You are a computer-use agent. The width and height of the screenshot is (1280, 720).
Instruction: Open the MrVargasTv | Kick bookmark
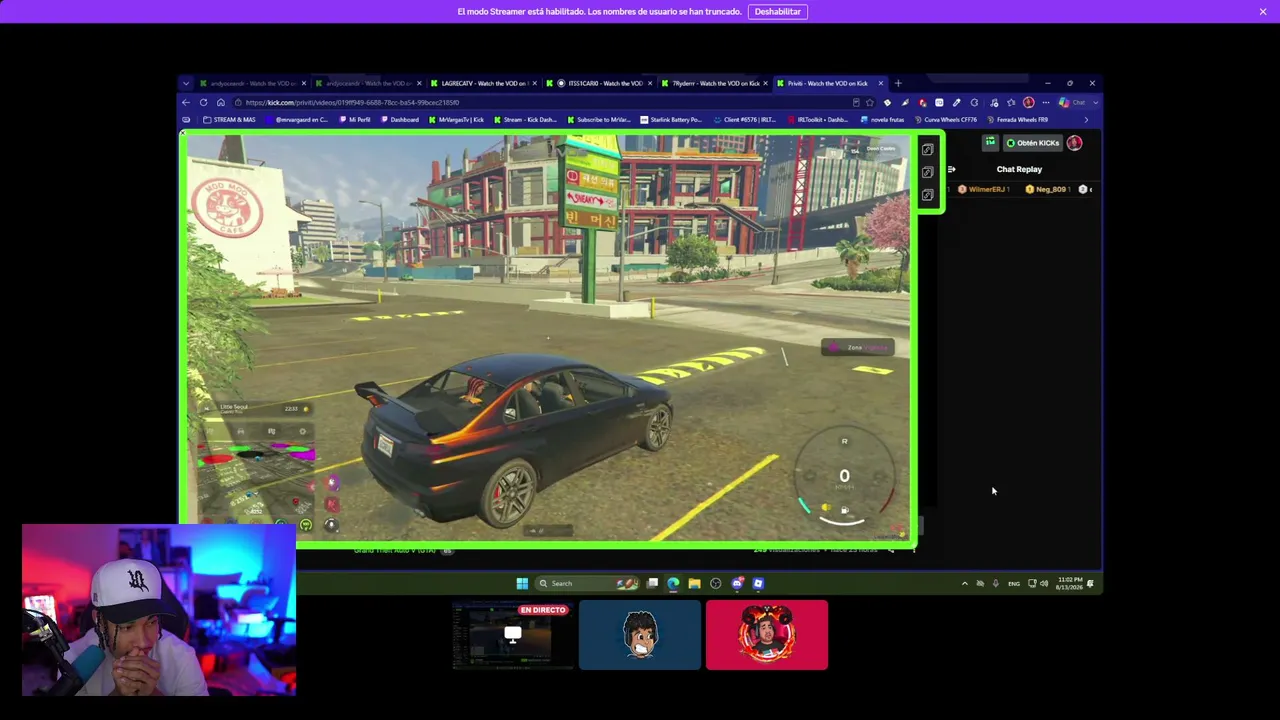pyautogui.click(x=457, y=120)
